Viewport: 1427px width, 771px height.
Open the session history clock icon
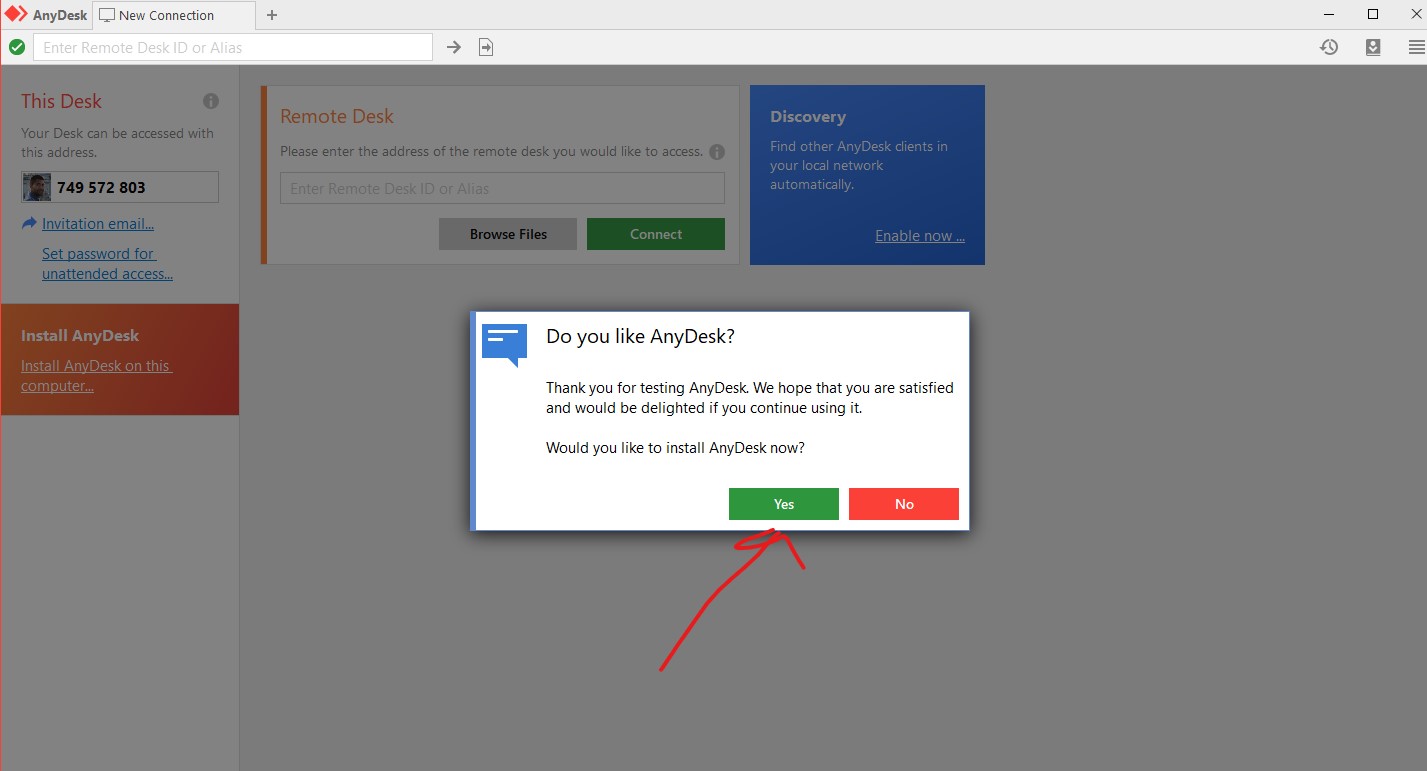[x=1329, y=47]
